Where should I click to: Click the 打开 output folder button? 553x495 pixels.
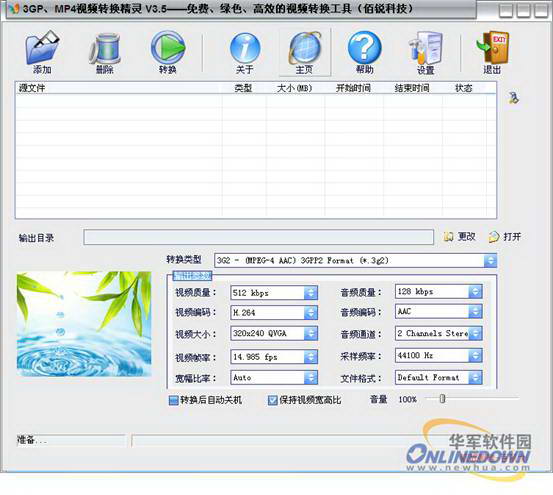point(505,237)
